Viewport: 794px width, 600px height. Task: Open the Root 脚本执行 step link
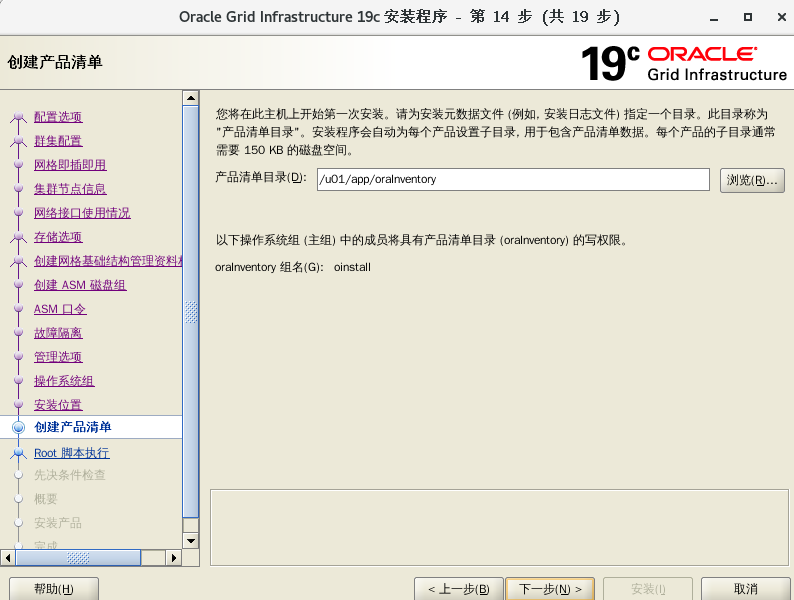point(71,453)
